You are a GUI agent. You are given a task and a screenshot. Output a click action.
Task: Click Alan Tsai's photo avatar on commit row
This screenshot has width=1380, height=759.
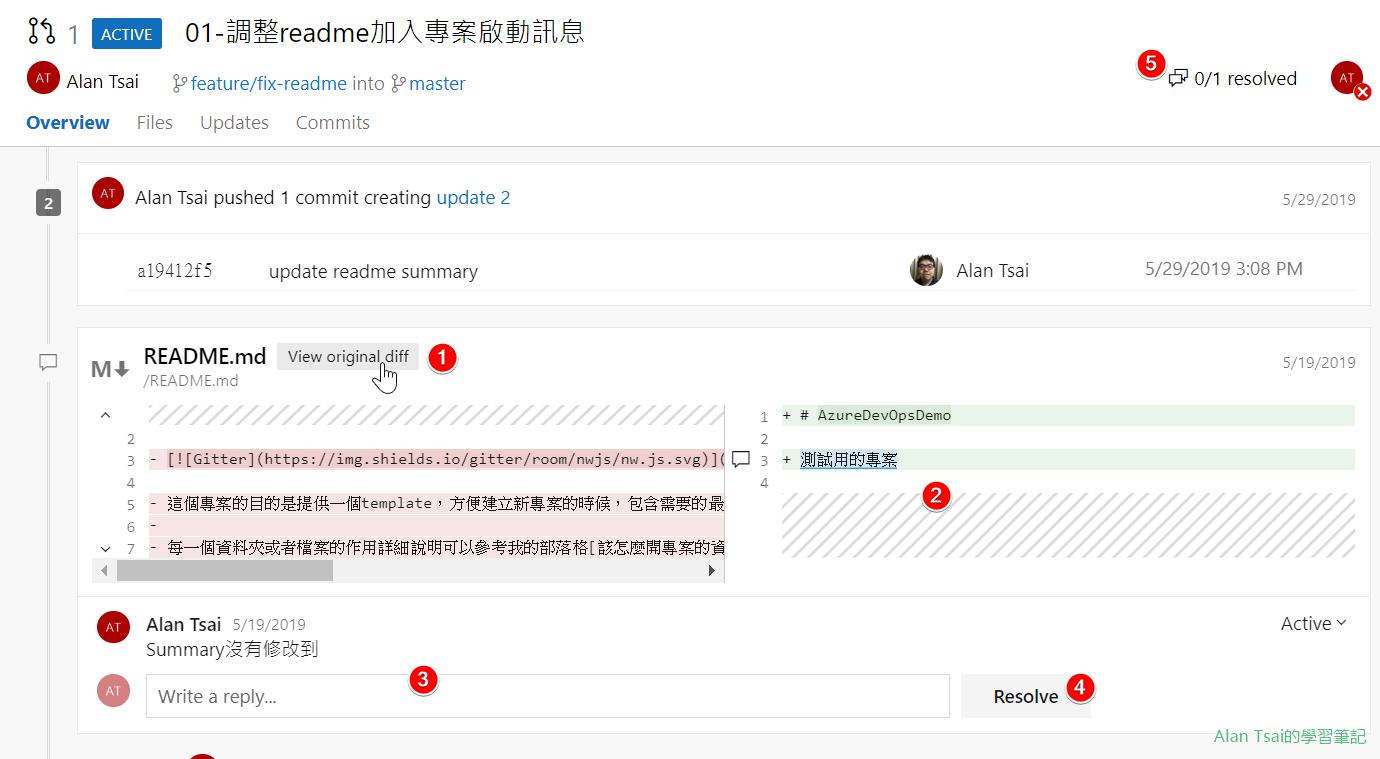926,270
